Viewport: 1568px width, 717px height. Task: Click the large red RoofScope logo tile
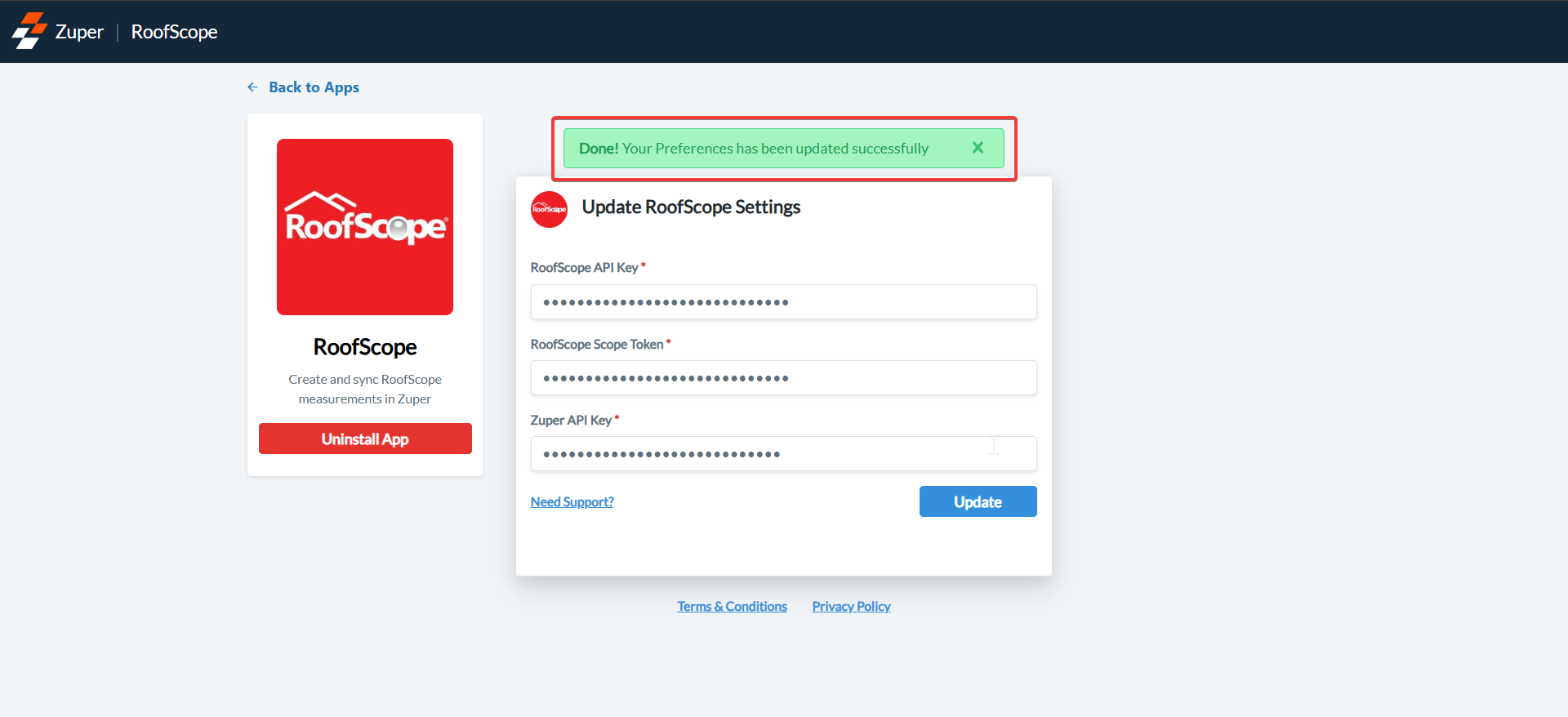(365, 227)
